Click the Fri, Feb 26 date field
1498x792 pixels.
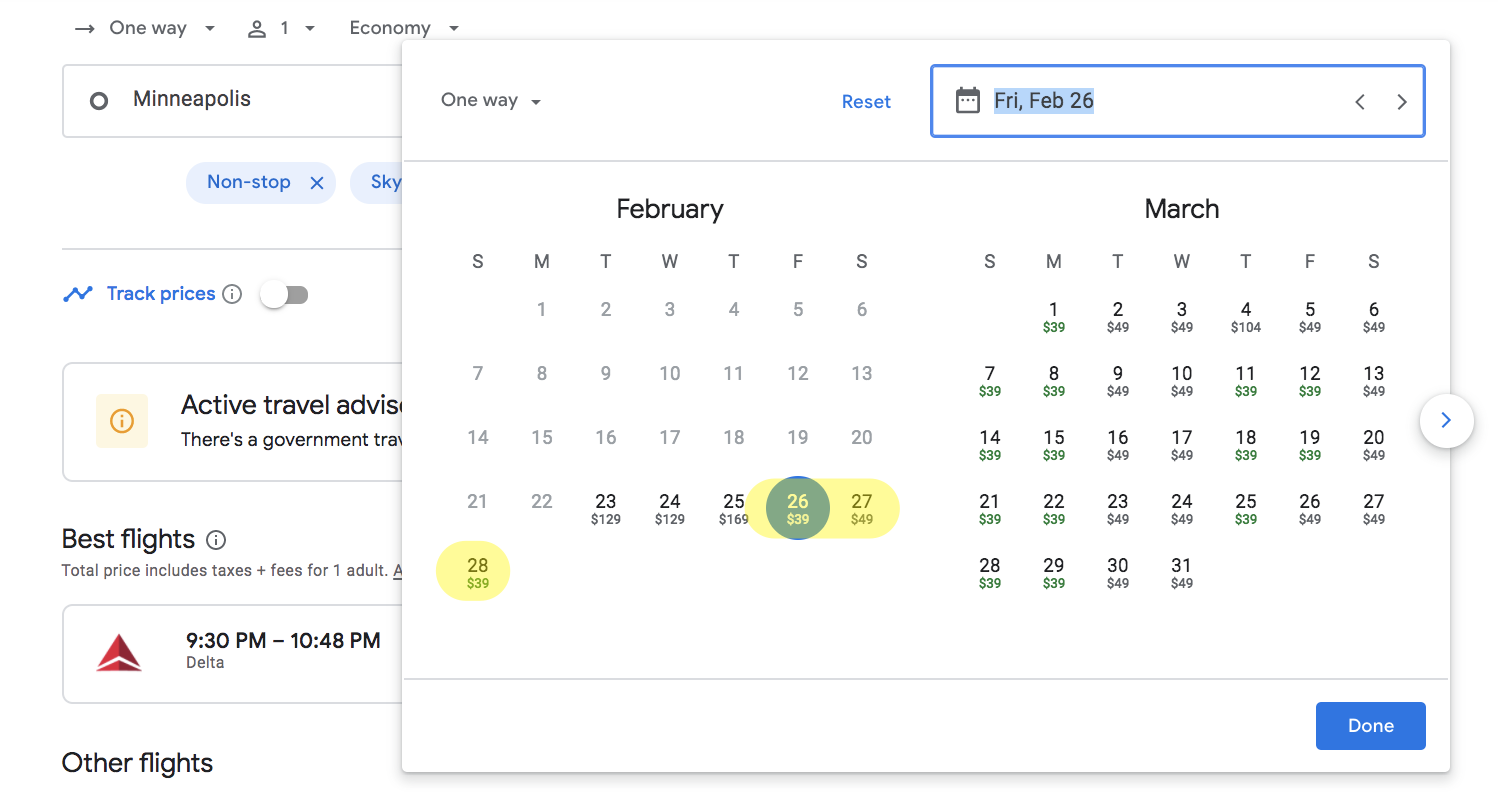click(1178, 101)
